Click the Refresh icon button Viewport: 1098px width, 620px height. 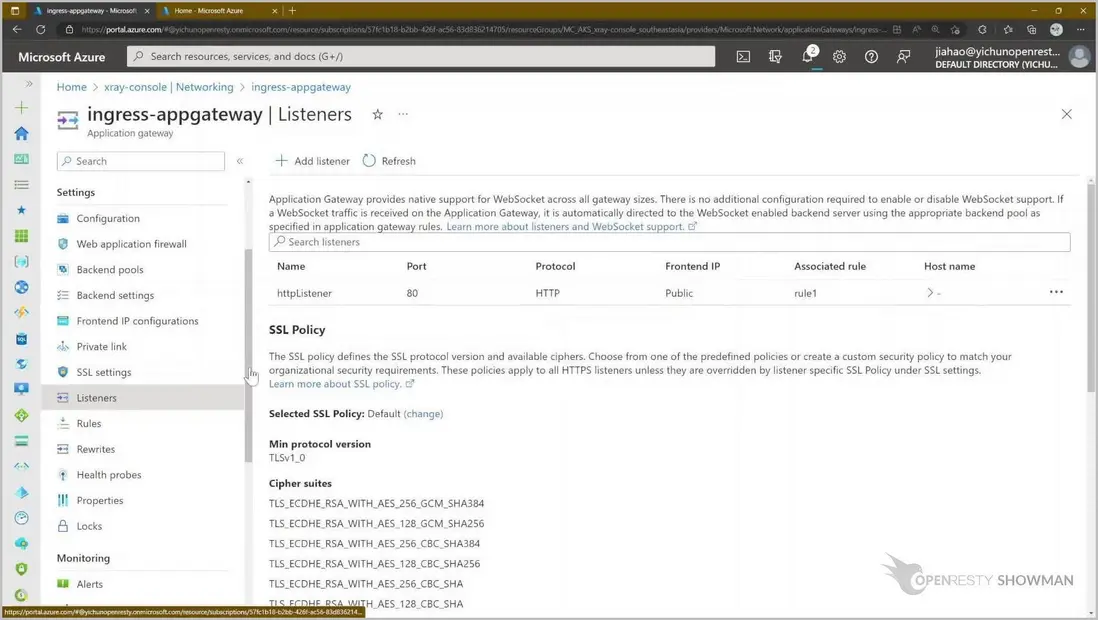[369, 161]
